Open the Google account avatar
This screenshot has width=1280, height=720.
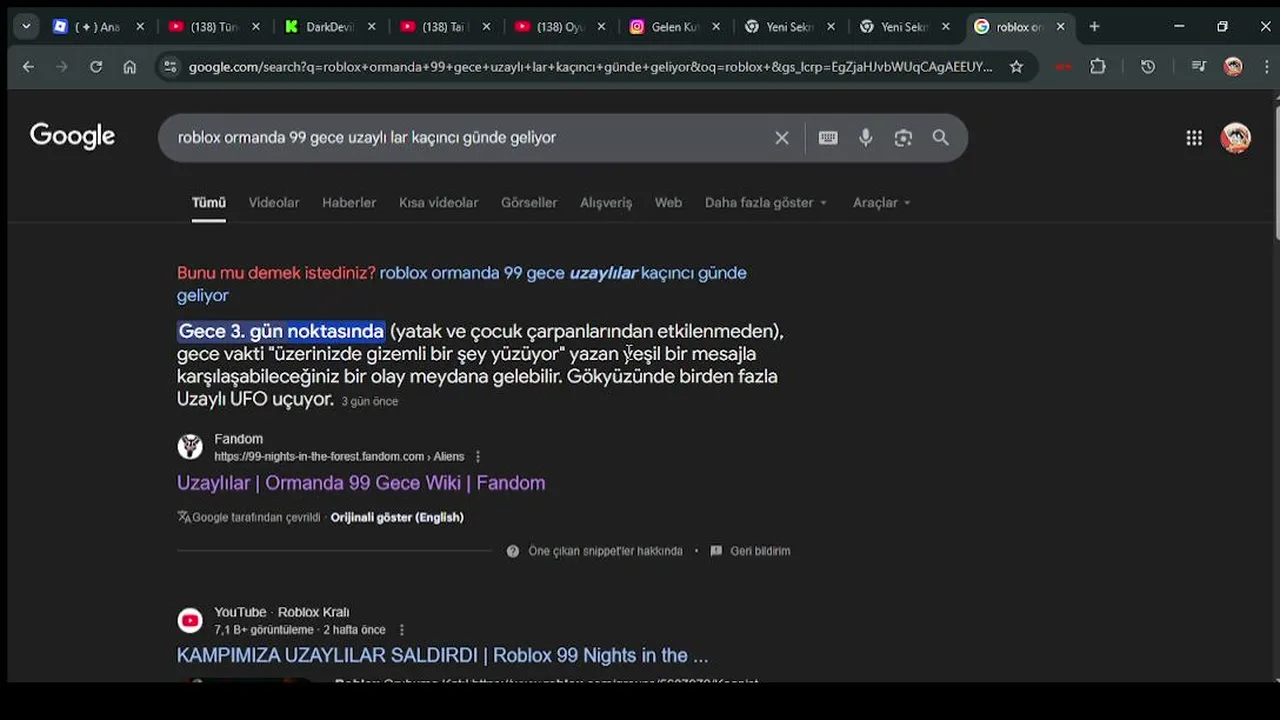pyautogui.click(x=1236, y=138)
